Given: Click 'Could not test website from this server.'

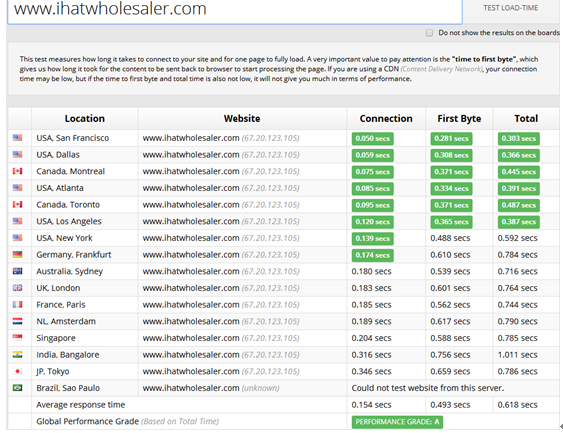Looking at the screenshot, I should 428,388.
